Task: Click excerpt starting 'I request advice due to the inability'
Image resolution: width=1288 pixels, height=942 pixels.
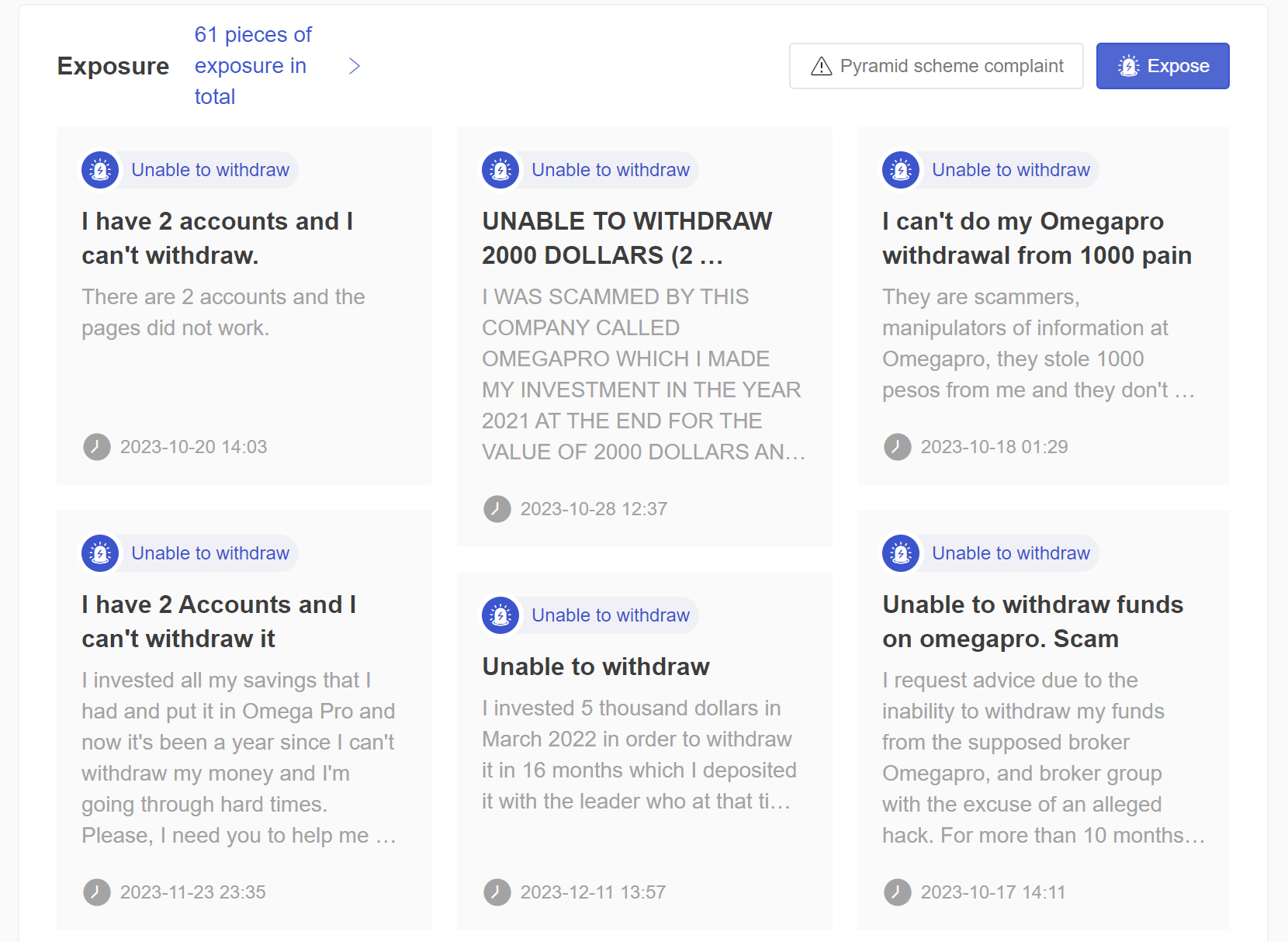Action: [x=1044, y=758]
